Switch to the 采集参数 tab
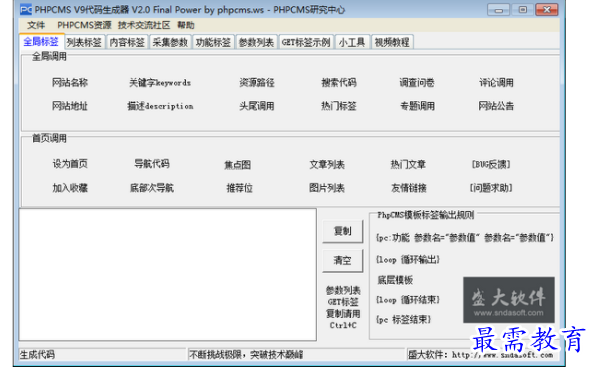This screenshot has width=594, height=371. pos(170,42)
